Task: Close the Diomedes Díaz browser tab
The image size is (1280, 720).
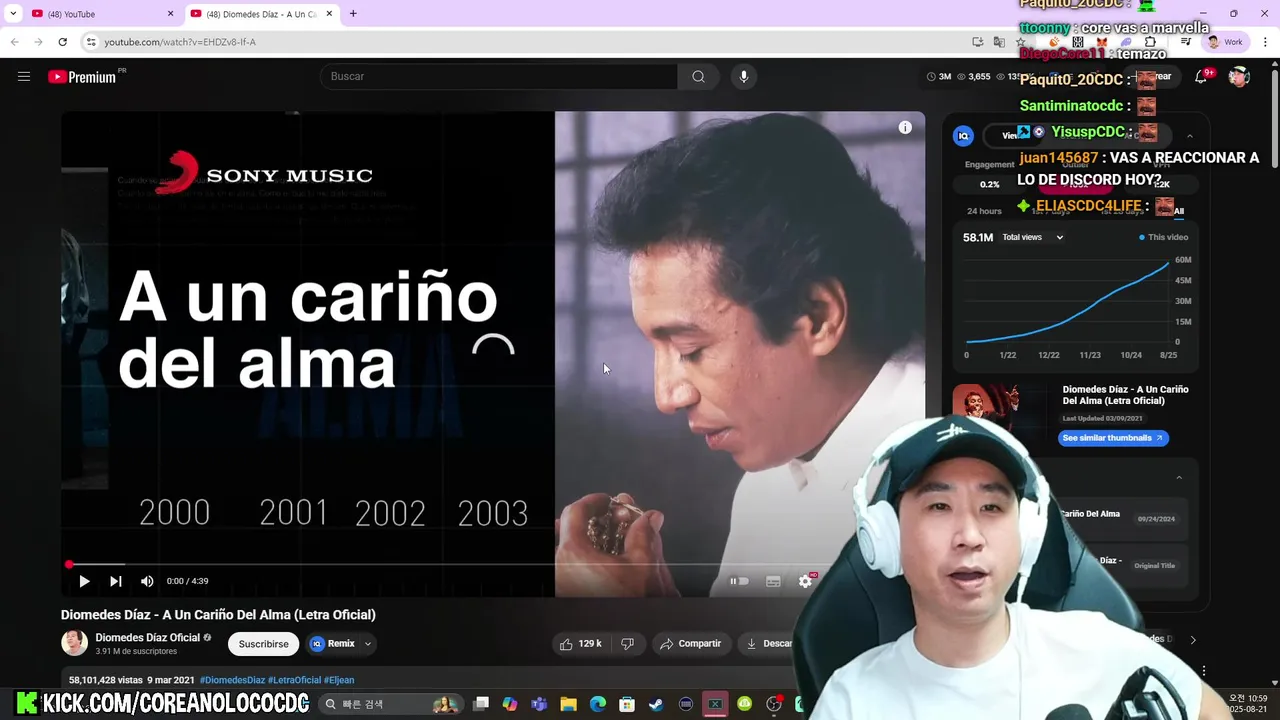Action: point(329,14)
